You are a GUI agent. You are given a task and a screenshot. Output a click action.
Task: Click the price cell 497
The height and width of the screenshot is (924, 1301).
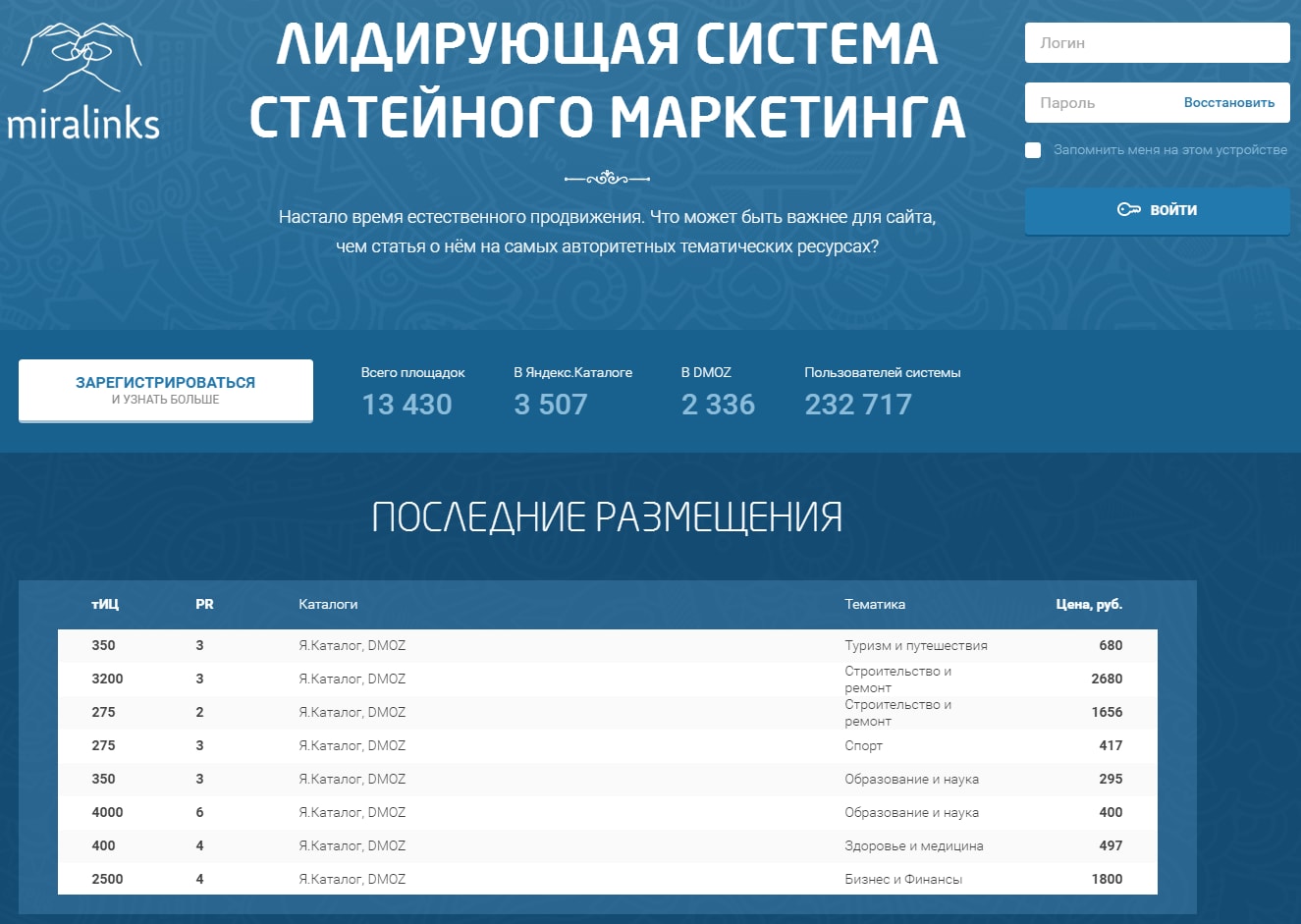pos(1111,845)
